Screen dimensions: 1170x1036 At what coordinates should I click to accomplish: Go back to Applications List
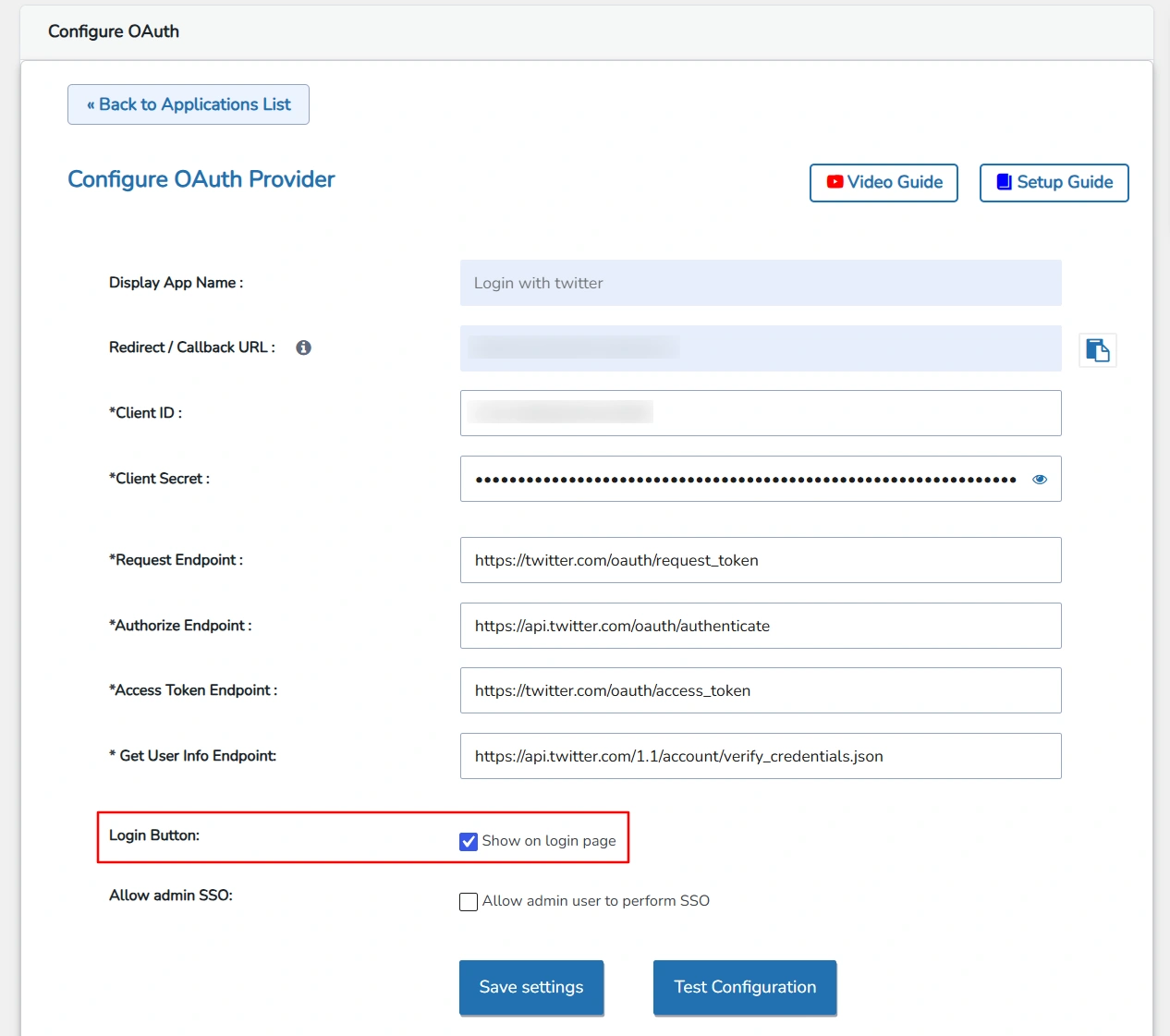[x=189, y=104]
